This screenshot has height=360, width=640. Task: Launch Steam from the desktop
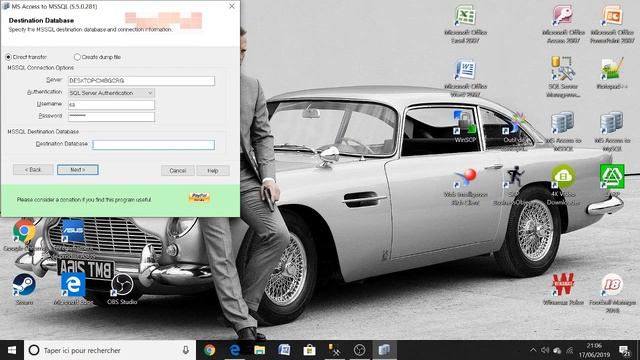pyautogui.click(x=24, y=289)
